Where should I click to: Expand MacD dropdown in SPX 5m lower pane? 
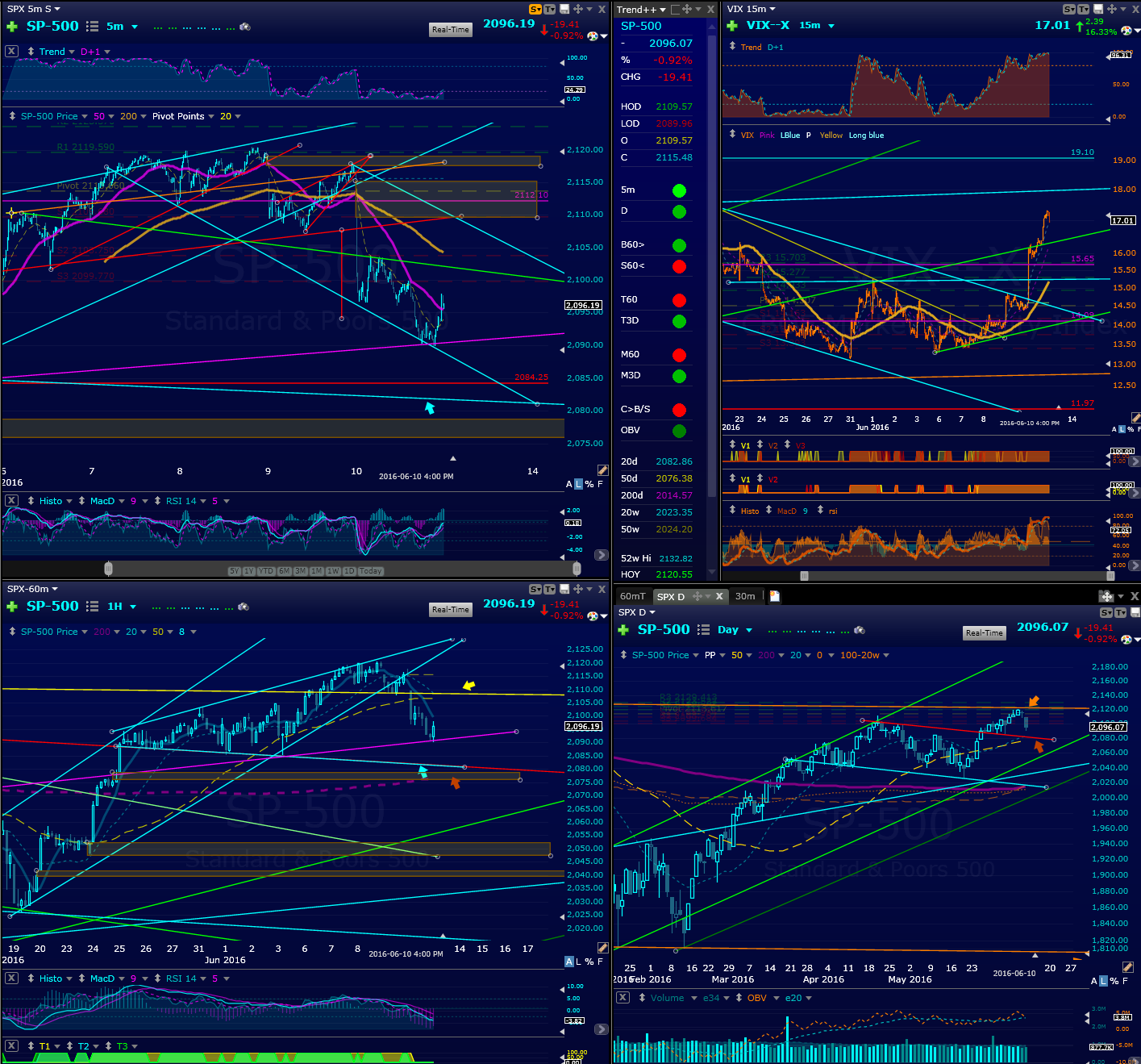click(122, 501)
